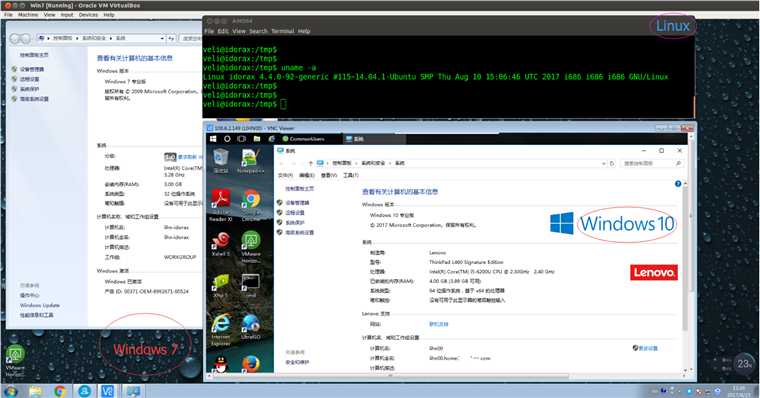The width and height of the screenshot is (760, 398).
Task: Open Windows Explorer on Windows 7 taskbar
Action: pyautogui.click(x=35, y=391)
